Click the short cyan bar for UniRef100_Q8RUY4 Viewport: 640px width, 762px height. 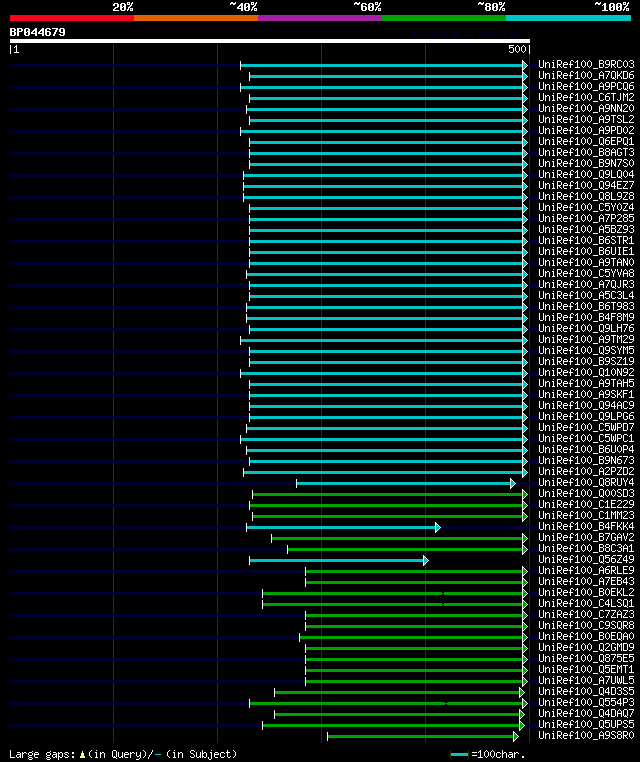pos(403,484)
